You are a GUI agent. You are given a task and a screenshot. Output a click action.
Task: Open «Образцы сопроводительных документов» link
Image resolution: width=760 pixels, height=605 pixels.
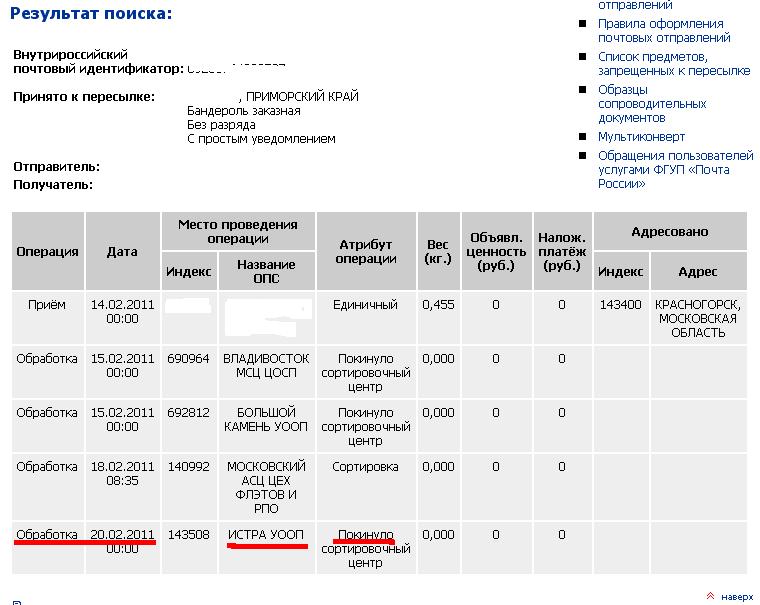click(x=652, y=104)
